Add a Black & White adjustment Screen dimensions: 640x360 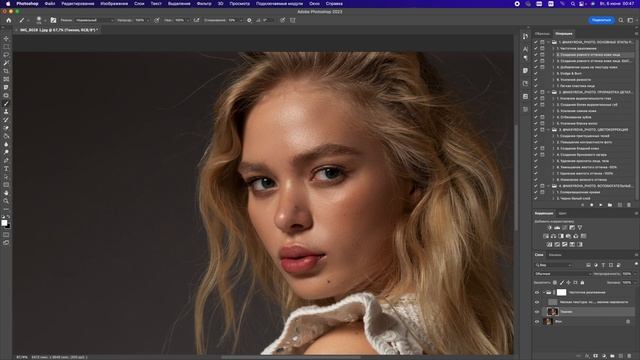tap(561, 236)
